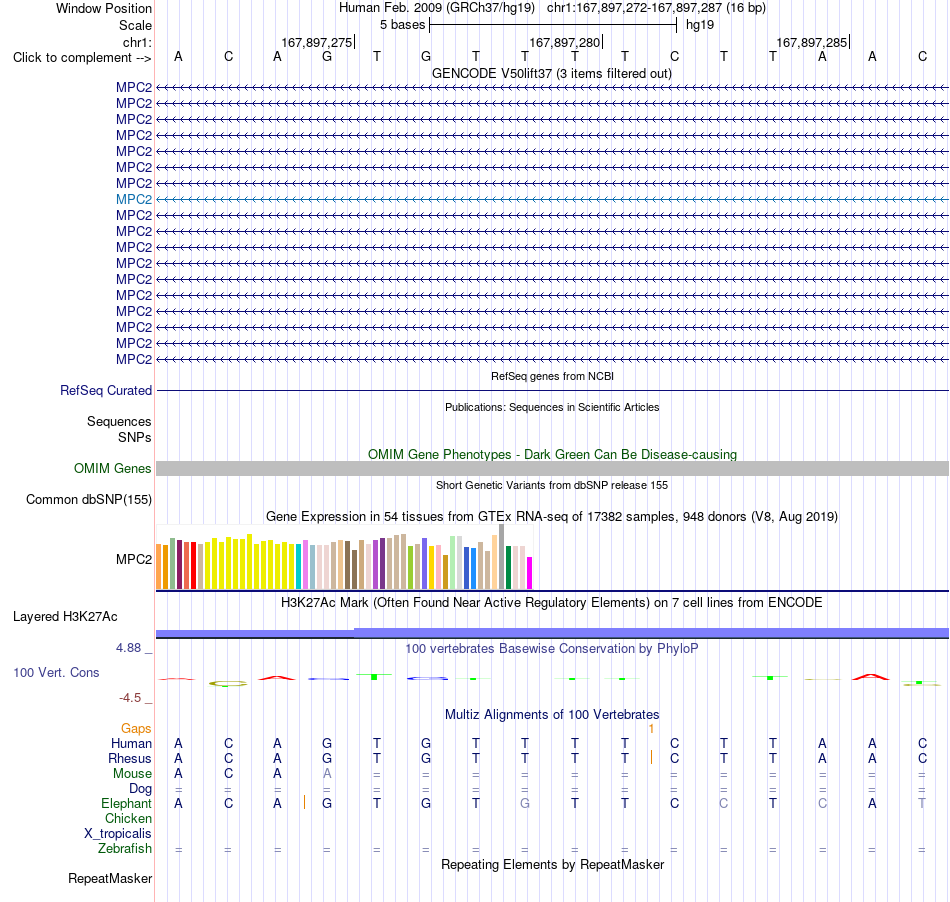The height and width of the screenshot is (902, 950).
Task: Select the 167,897,285 coordinate label
Action: 811,42
